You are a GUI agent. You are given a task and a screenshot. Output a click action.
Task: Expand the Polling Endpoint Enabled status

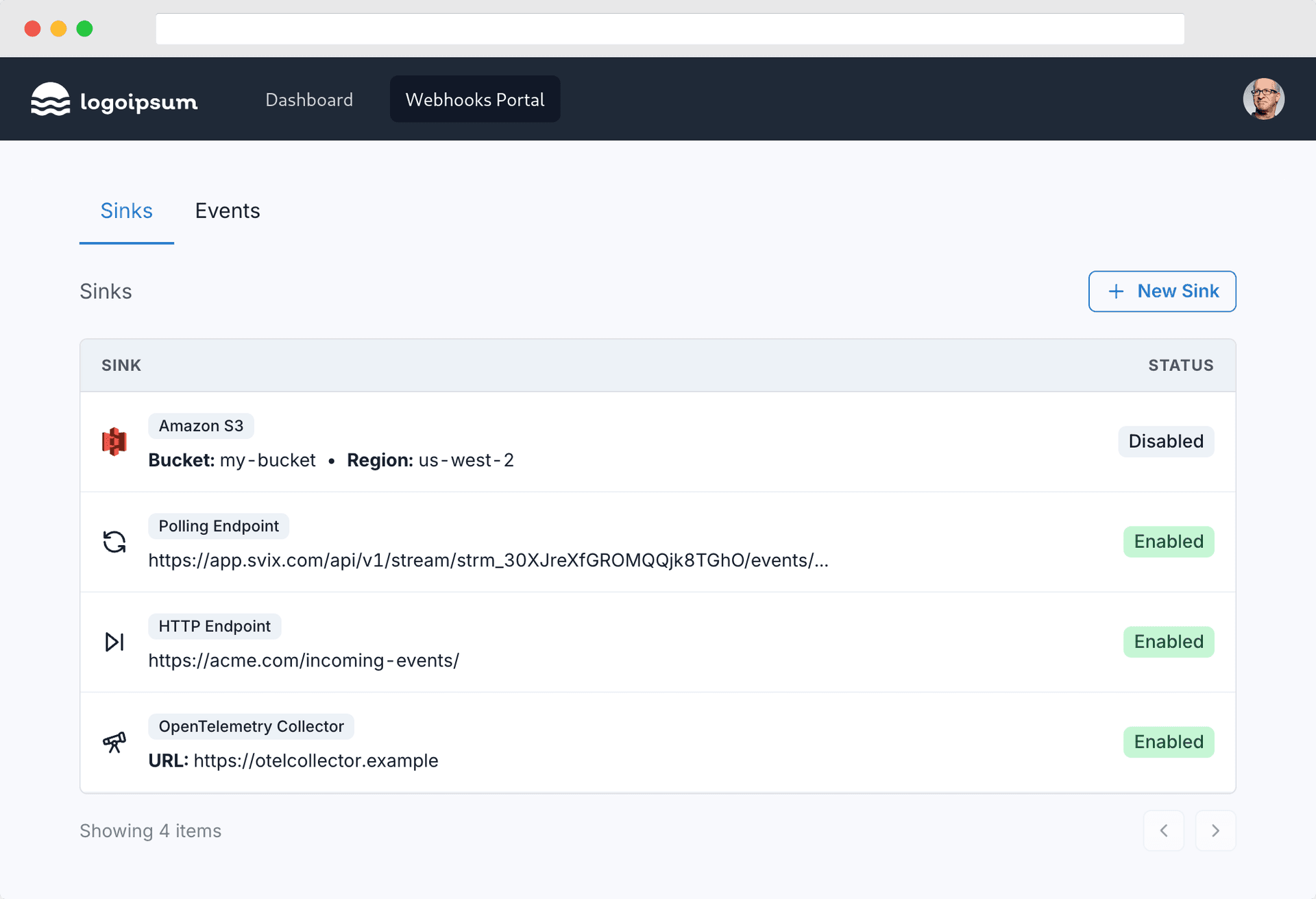[1169, 541]
